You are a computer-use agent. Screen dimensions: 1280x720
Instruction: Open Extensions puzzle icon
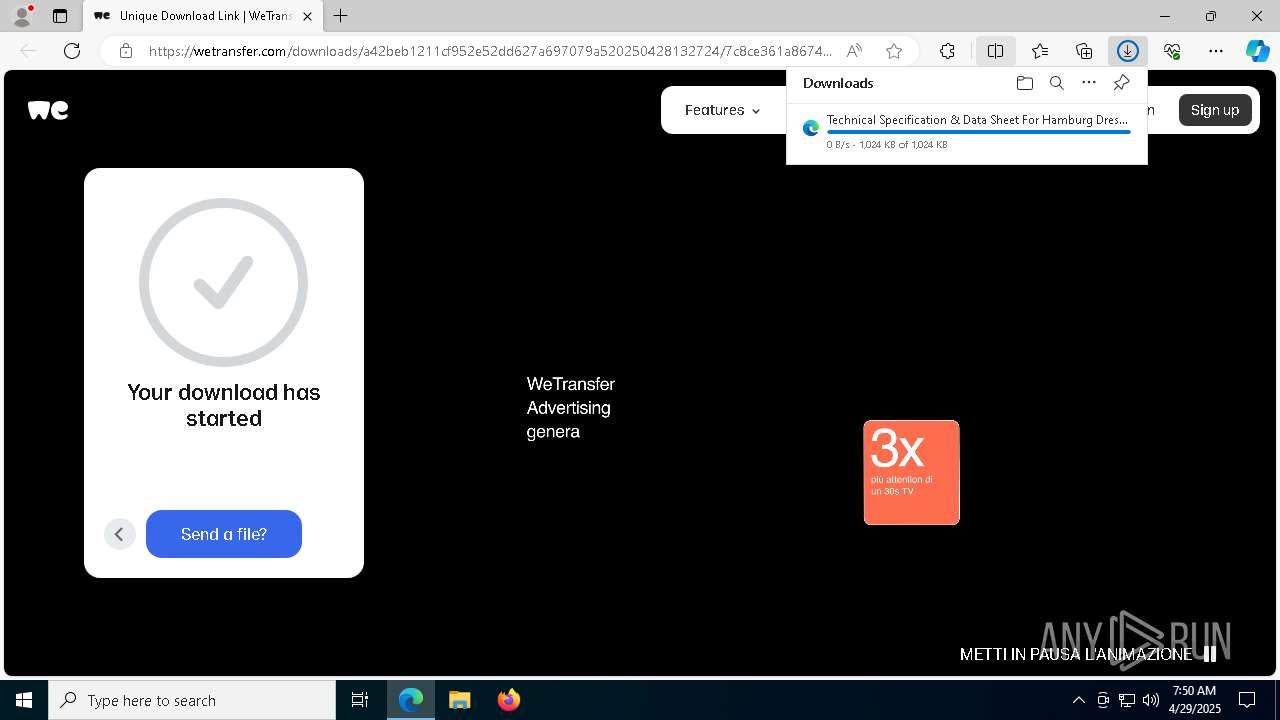(x=947, y=51)
